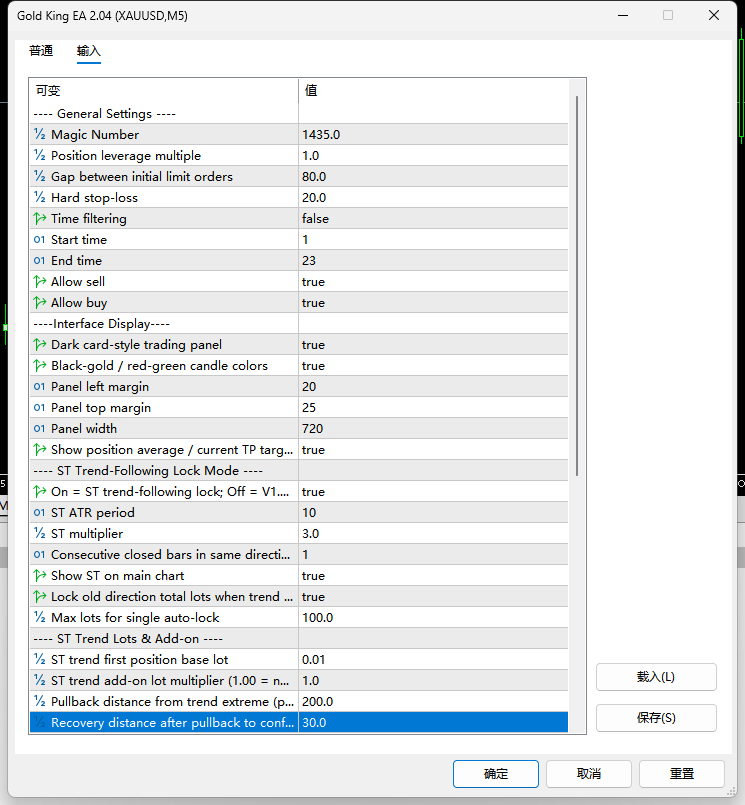Toggle Show ST on main chart value
This screenshot has height=805, width=745.
coord(433,576)
